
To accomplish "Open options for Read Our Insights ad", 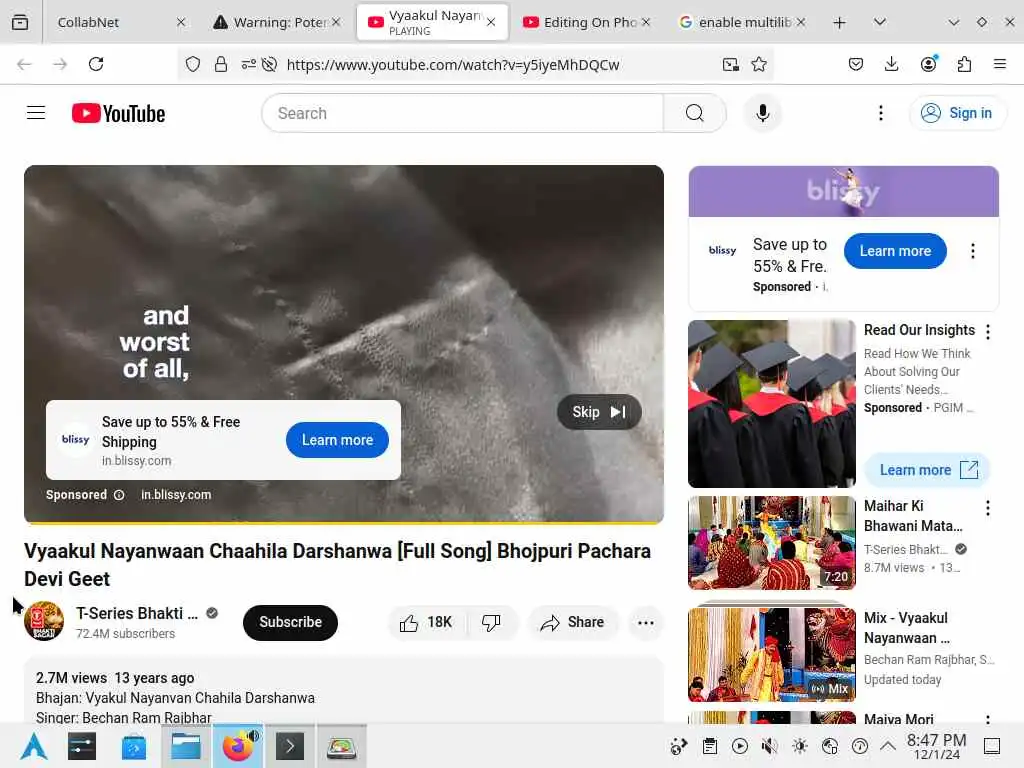I will [x=987, y=332].
